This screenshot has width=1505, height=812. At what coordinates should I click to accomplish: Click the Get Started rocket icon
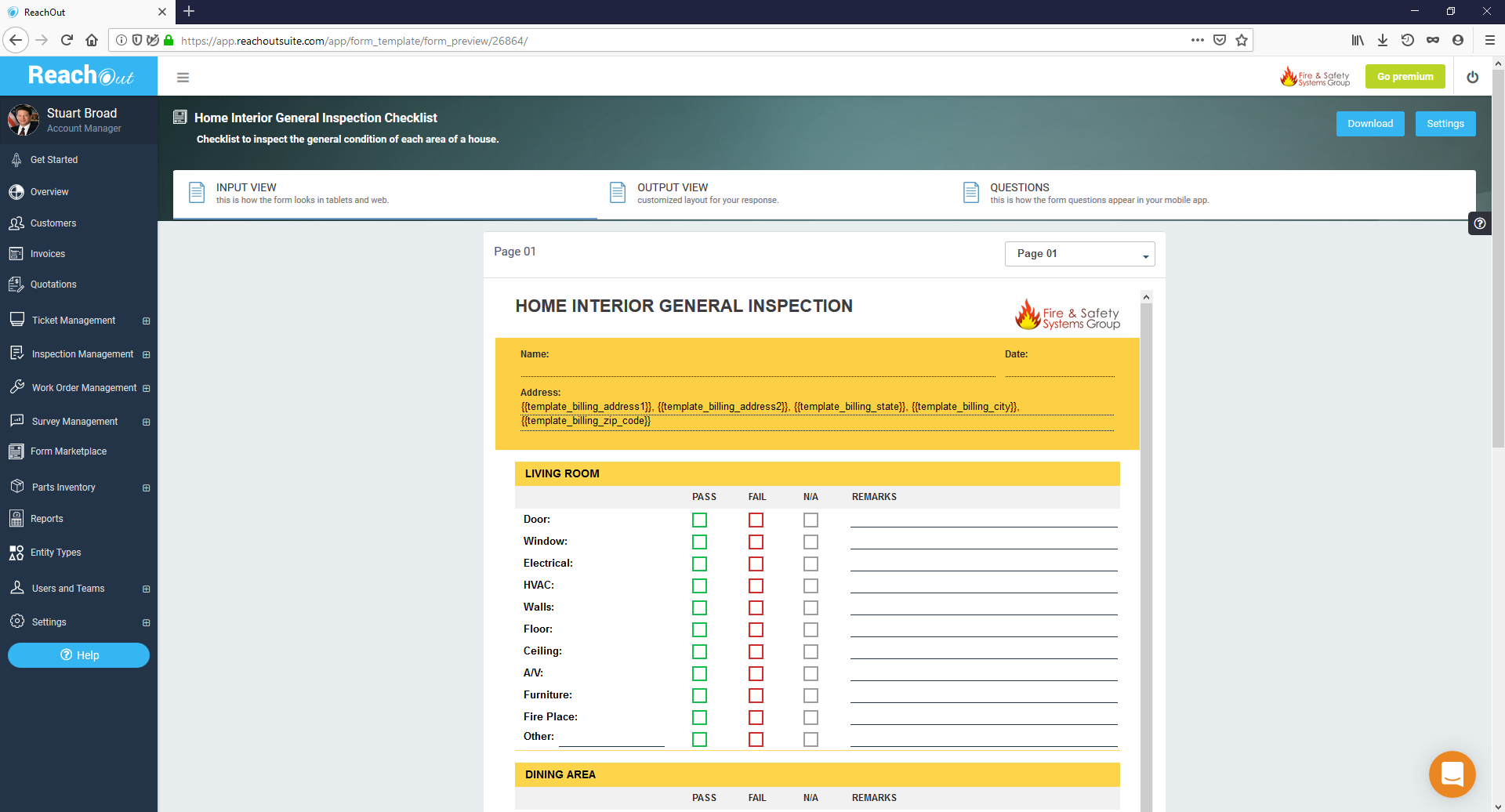[x=16, y=160]
